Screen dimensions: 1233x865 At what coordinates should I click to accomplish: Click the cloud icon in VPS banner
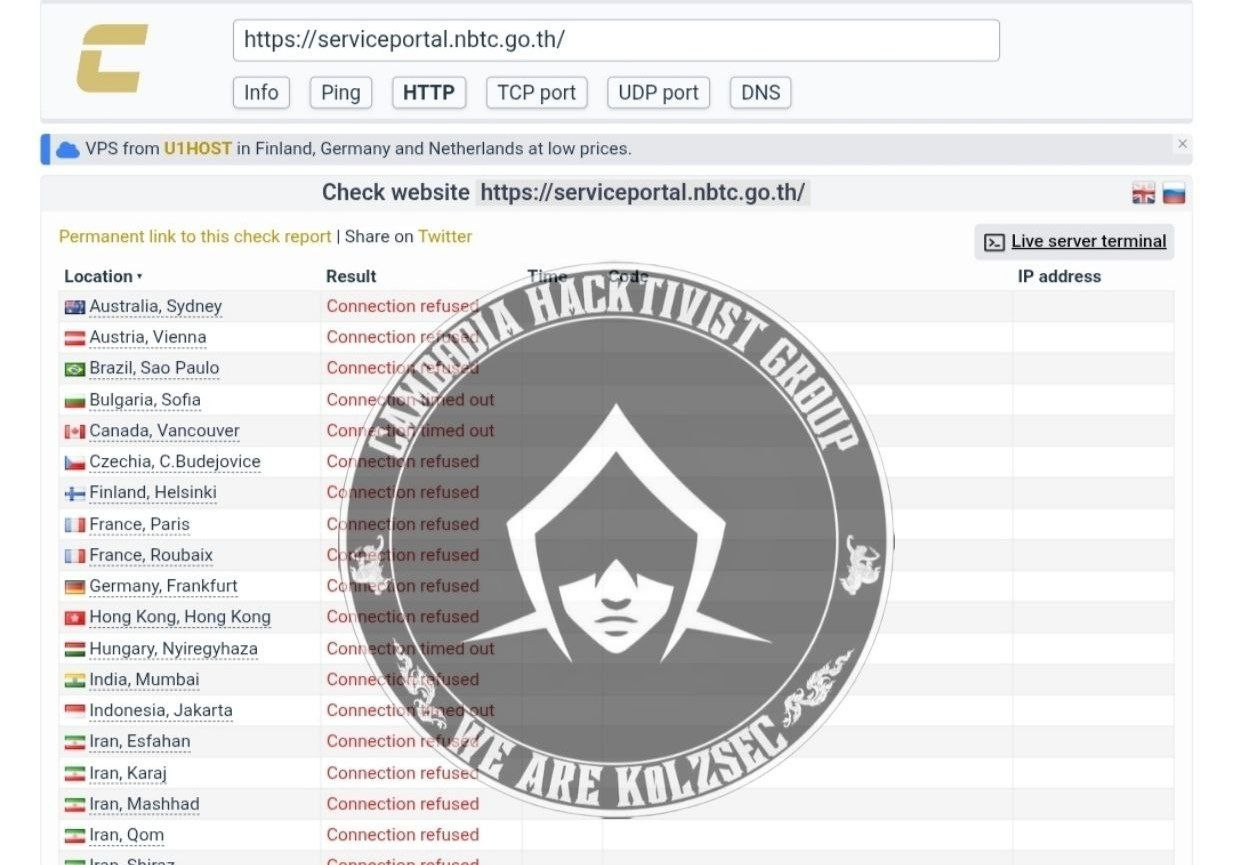click(x=68, y=149)
